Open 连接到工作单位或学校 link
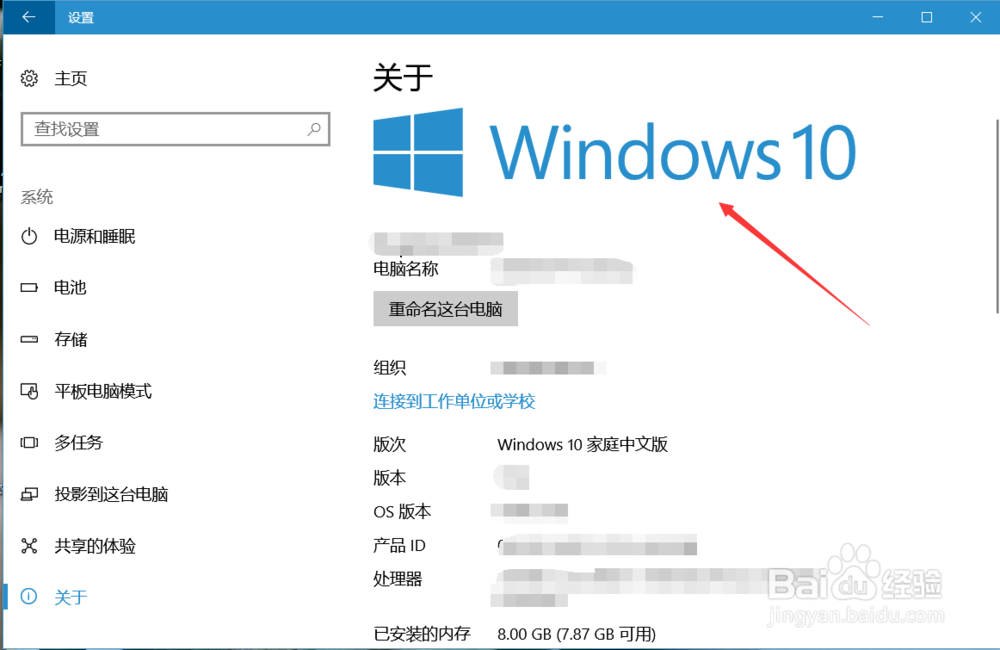 (454, 401)
